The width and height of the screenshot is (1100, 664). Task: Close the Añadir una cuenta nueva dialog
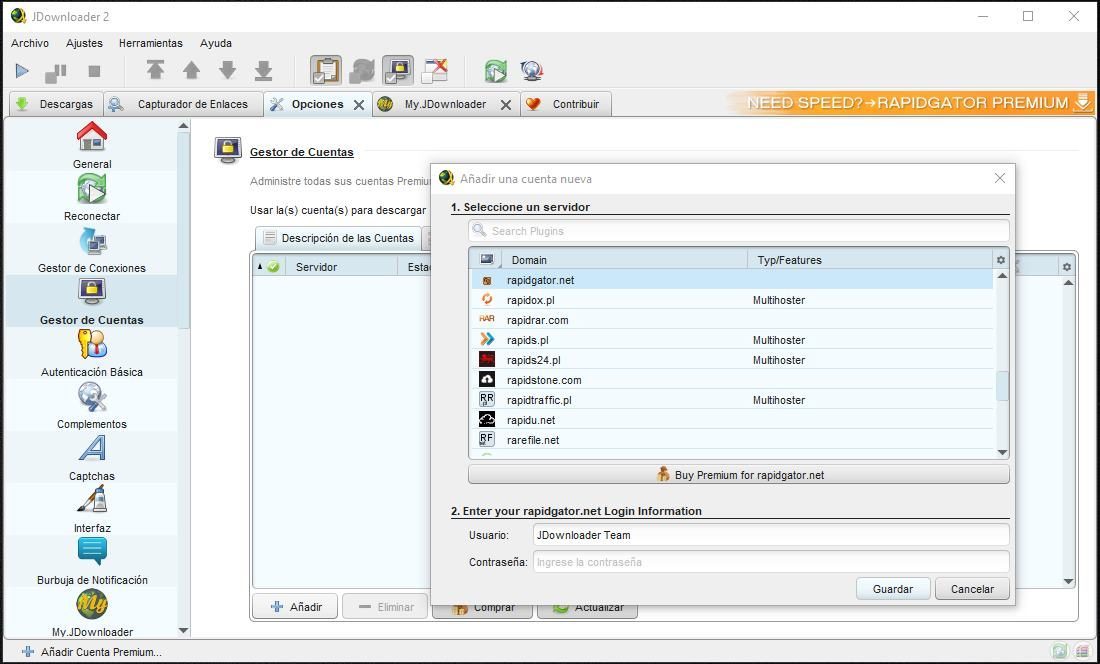1000,179
